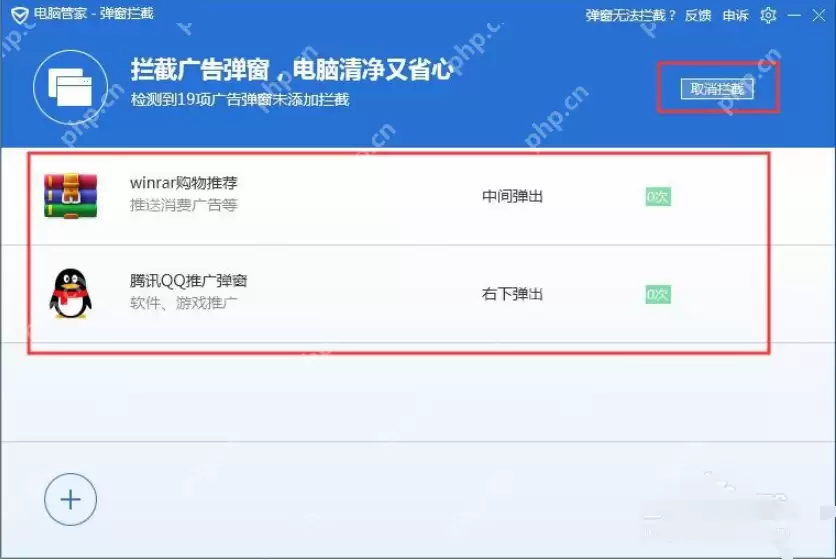Click 推送消费广告等 description
The height and width of the screenshot is (560, 836).
click(x=183, y=205)
